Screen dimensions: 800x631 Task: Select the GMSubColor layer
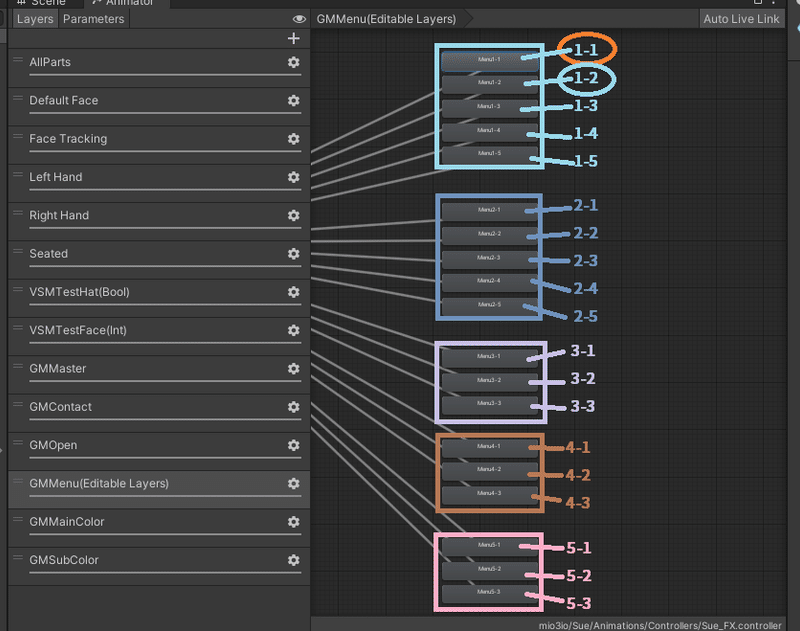click(159, 565)
